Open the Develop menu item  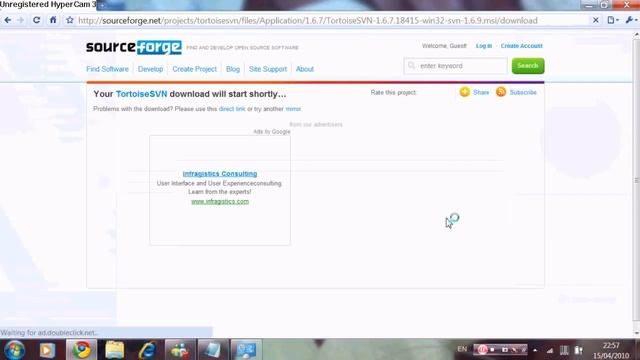click(150, 69)
